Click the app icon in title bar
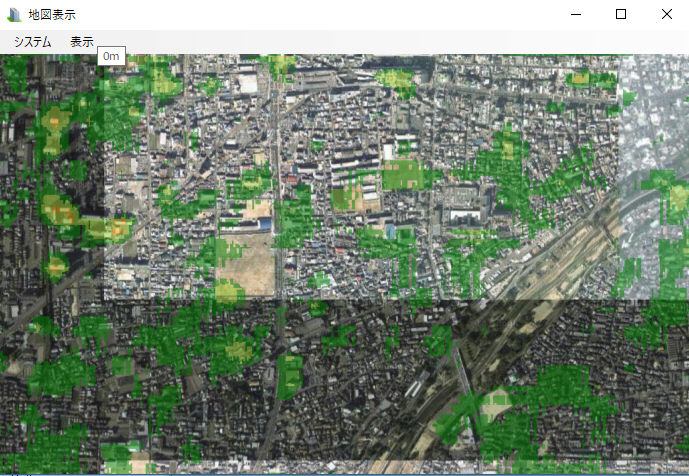 [14, 15]
